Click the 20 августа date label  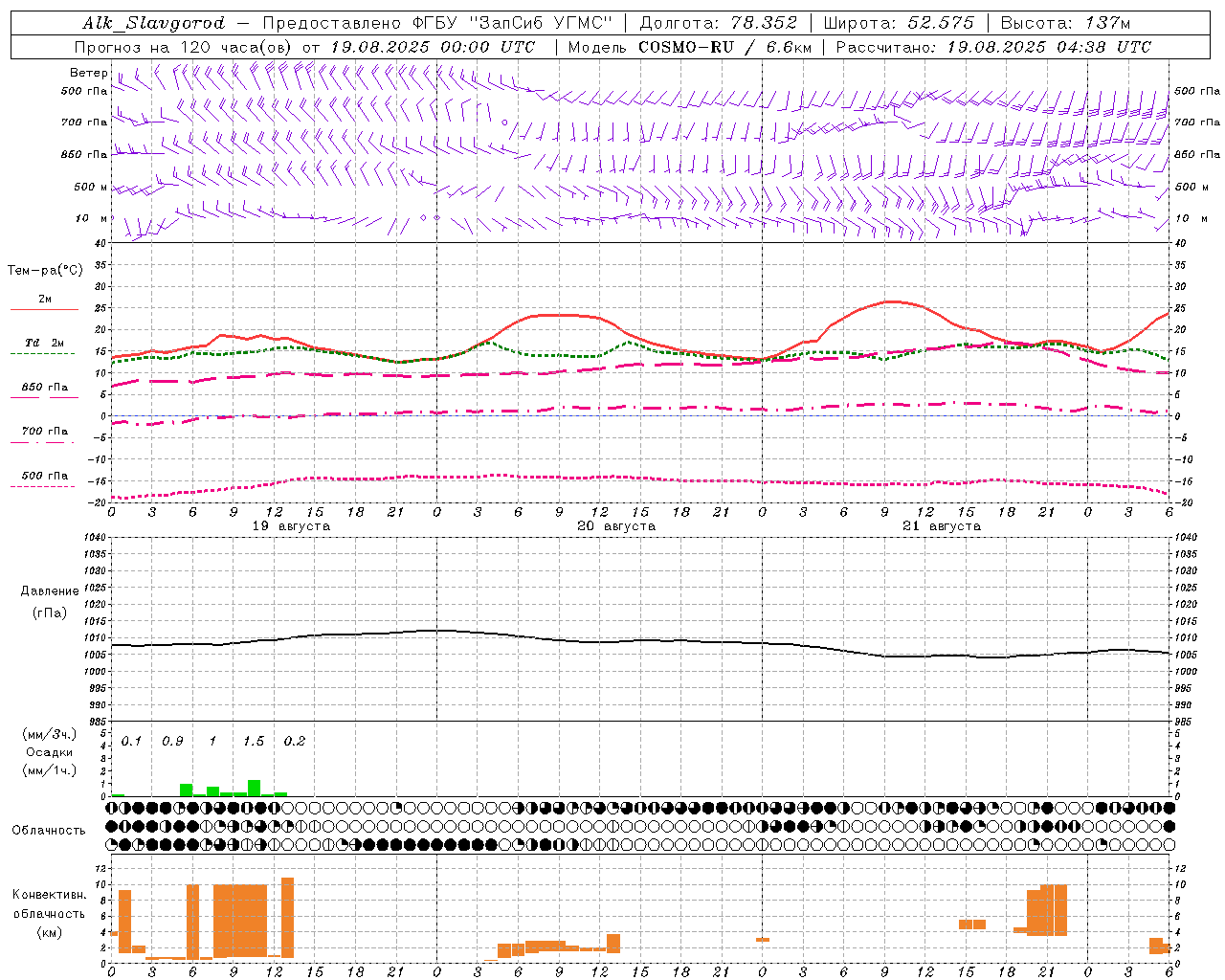[x=616, y=526]
